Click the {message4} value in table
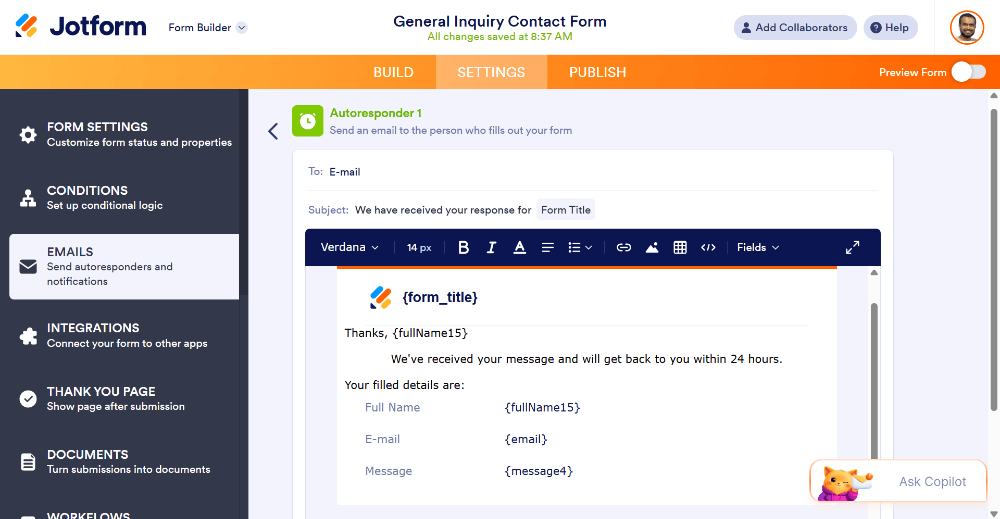 tap(538, 471)
